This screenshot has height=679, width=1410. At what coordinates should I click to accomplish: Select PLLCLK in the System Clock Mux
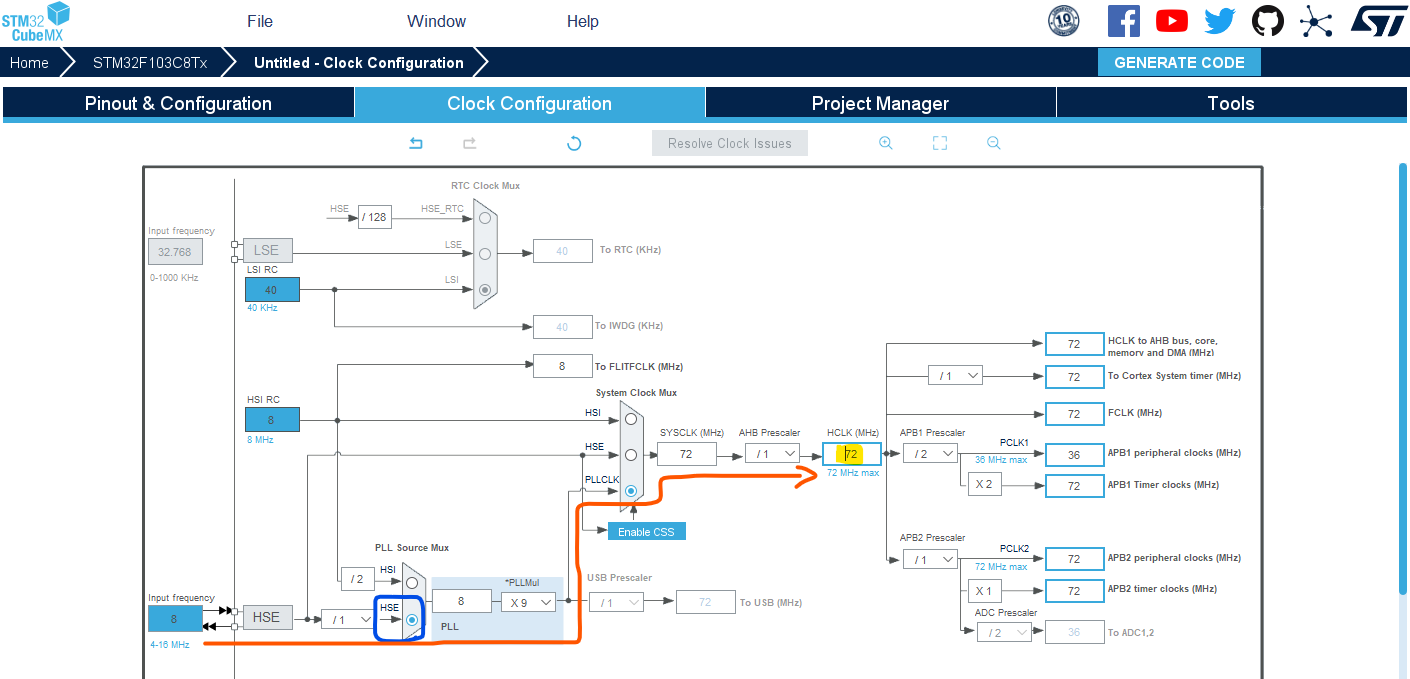[631, 490]
